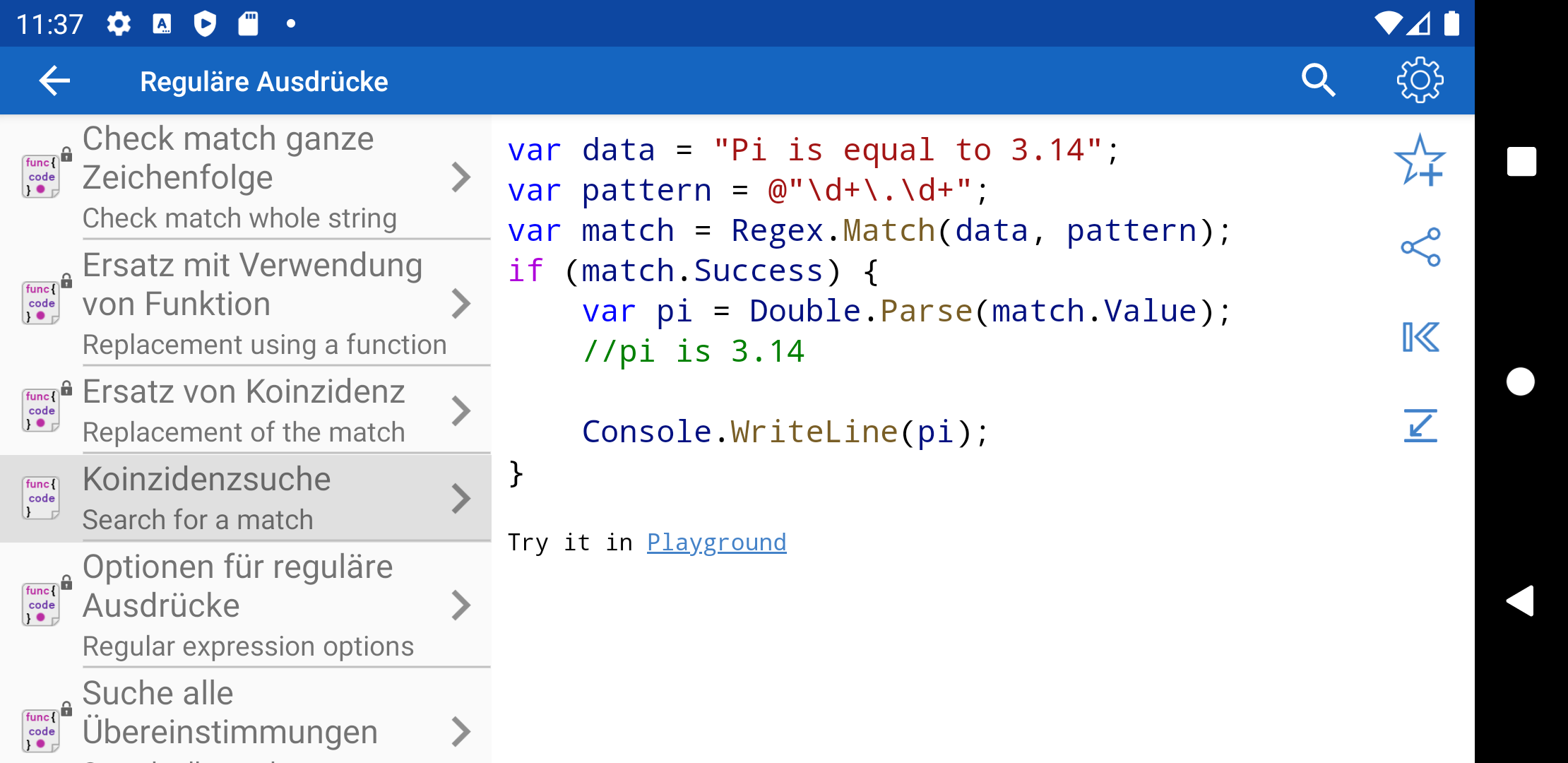Tap locked code icon for Suche alle Übereinstimmungen
This screenshot has height=763, width=1568.
pos(47,728)
